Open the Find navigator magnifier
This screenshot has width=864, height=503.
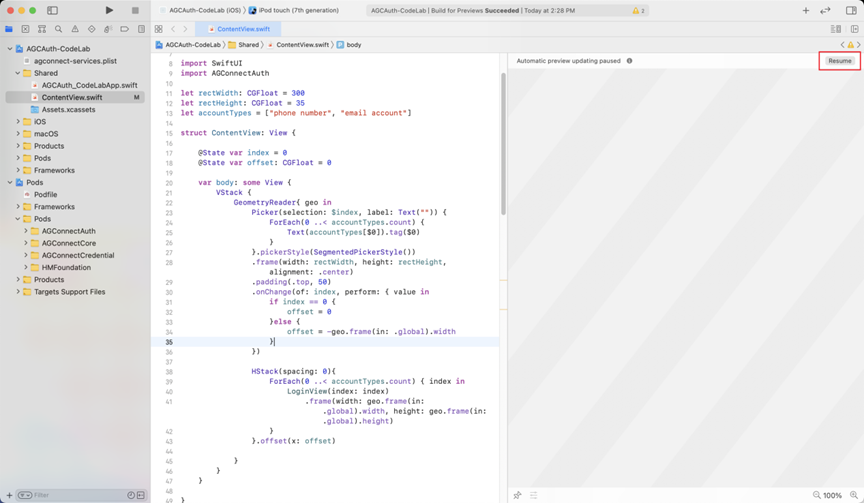pos(58,29)
